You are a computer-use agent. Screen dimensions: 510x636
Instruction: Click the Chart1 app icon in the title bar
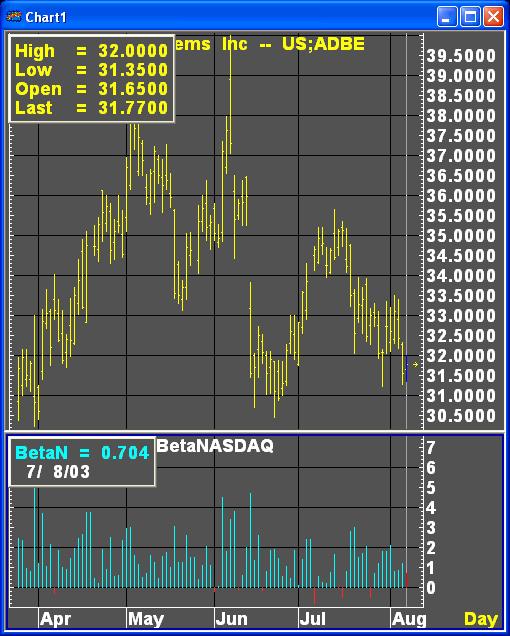coord(14,17)
